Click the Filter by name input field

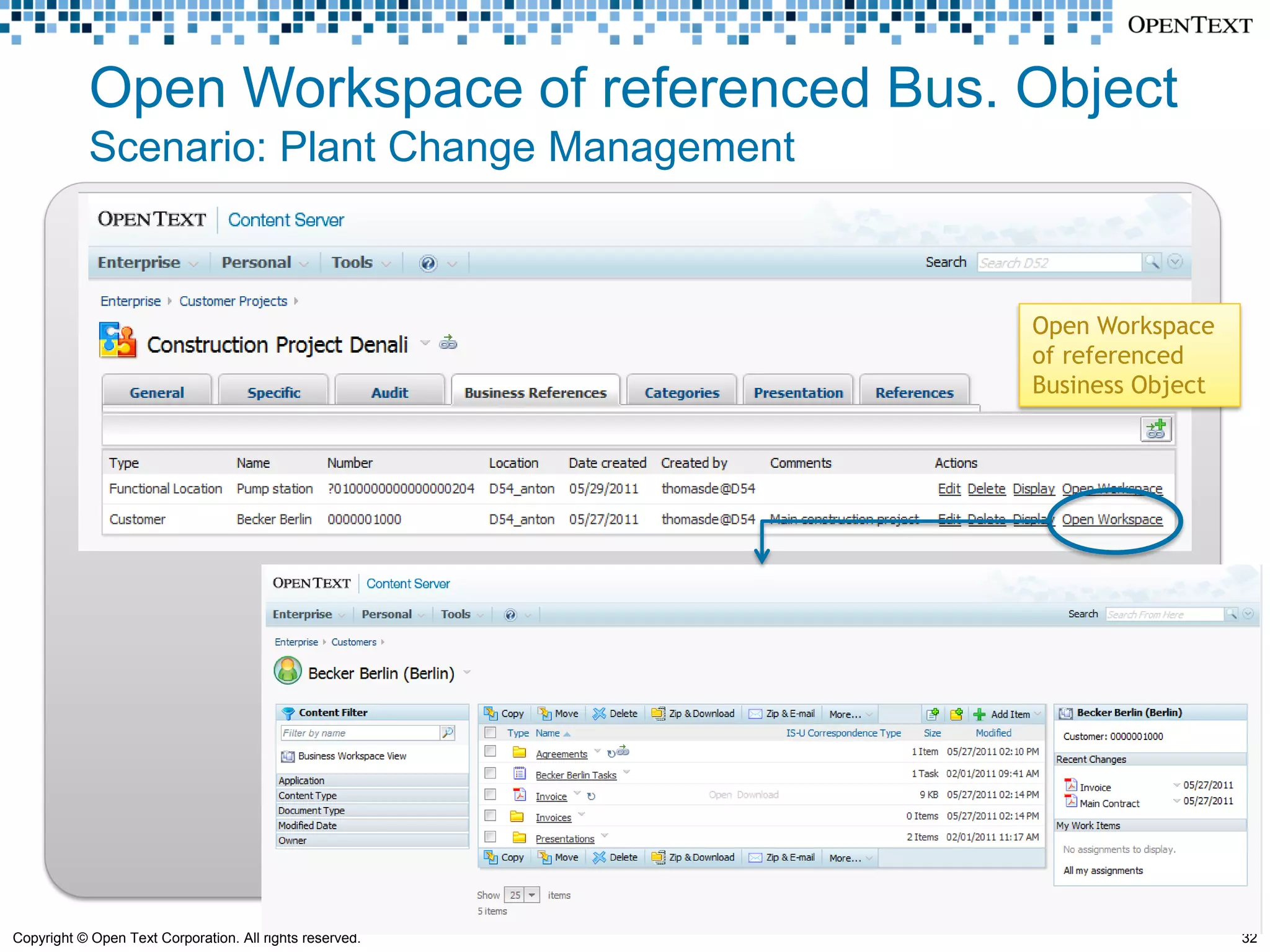tap(360, 733)
